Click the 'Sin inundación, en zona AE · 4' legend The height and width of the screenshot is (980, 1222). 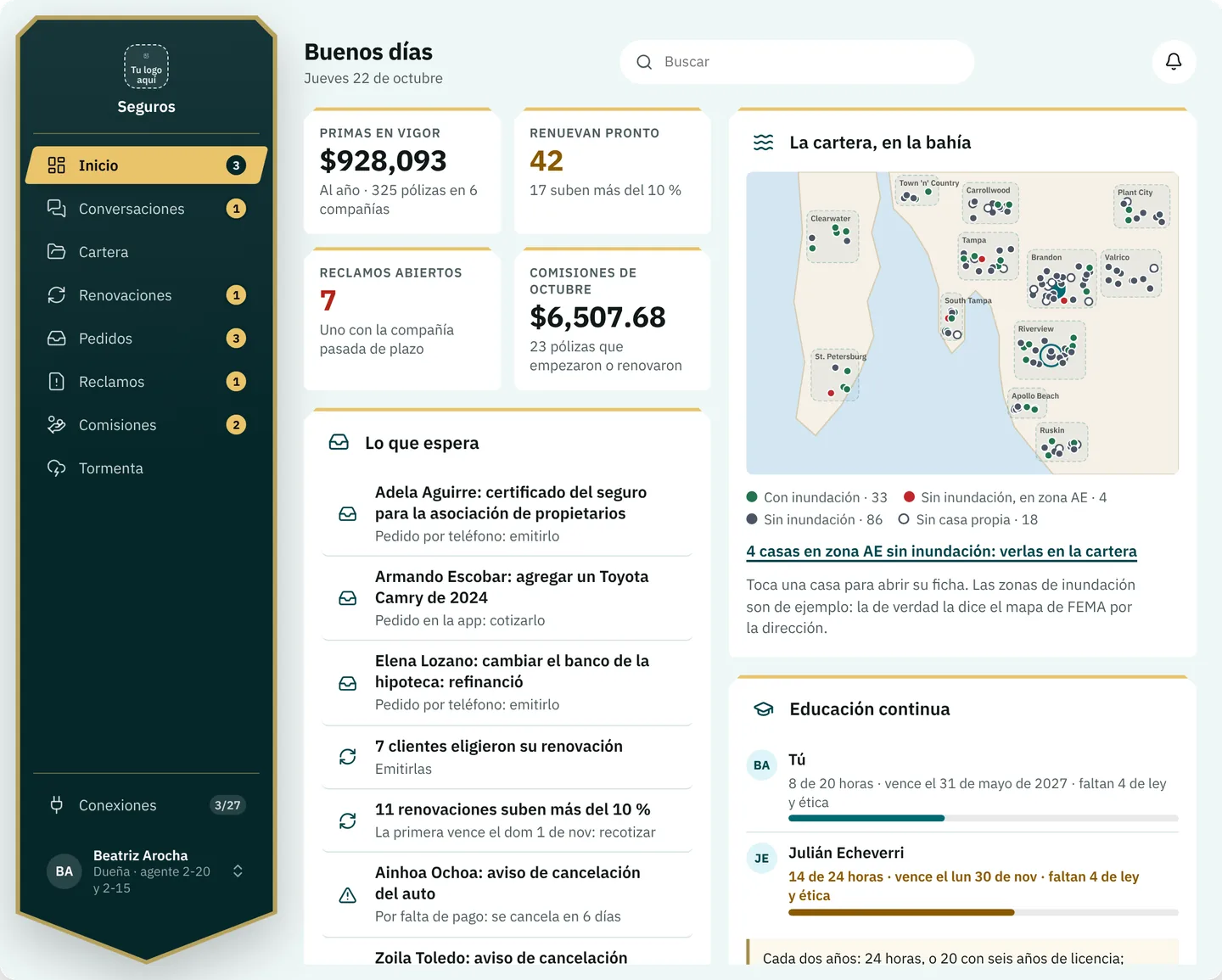pos(1006,497)
